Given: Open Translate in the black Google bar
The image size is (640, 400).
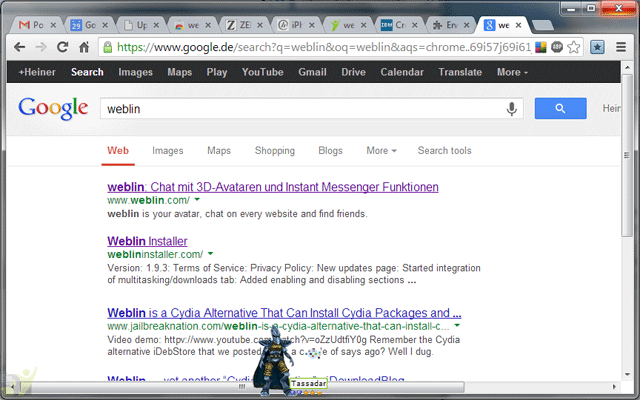Looking at the screenshot, I should pyautogui.click(x=460, y=72).
